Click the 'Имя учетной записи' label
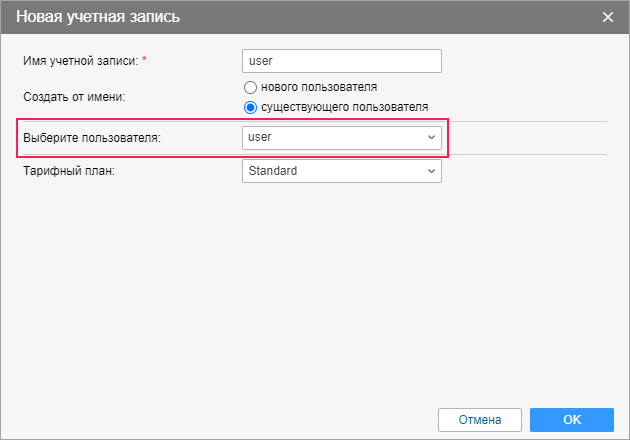630x440 pixels. coord(80,61)
